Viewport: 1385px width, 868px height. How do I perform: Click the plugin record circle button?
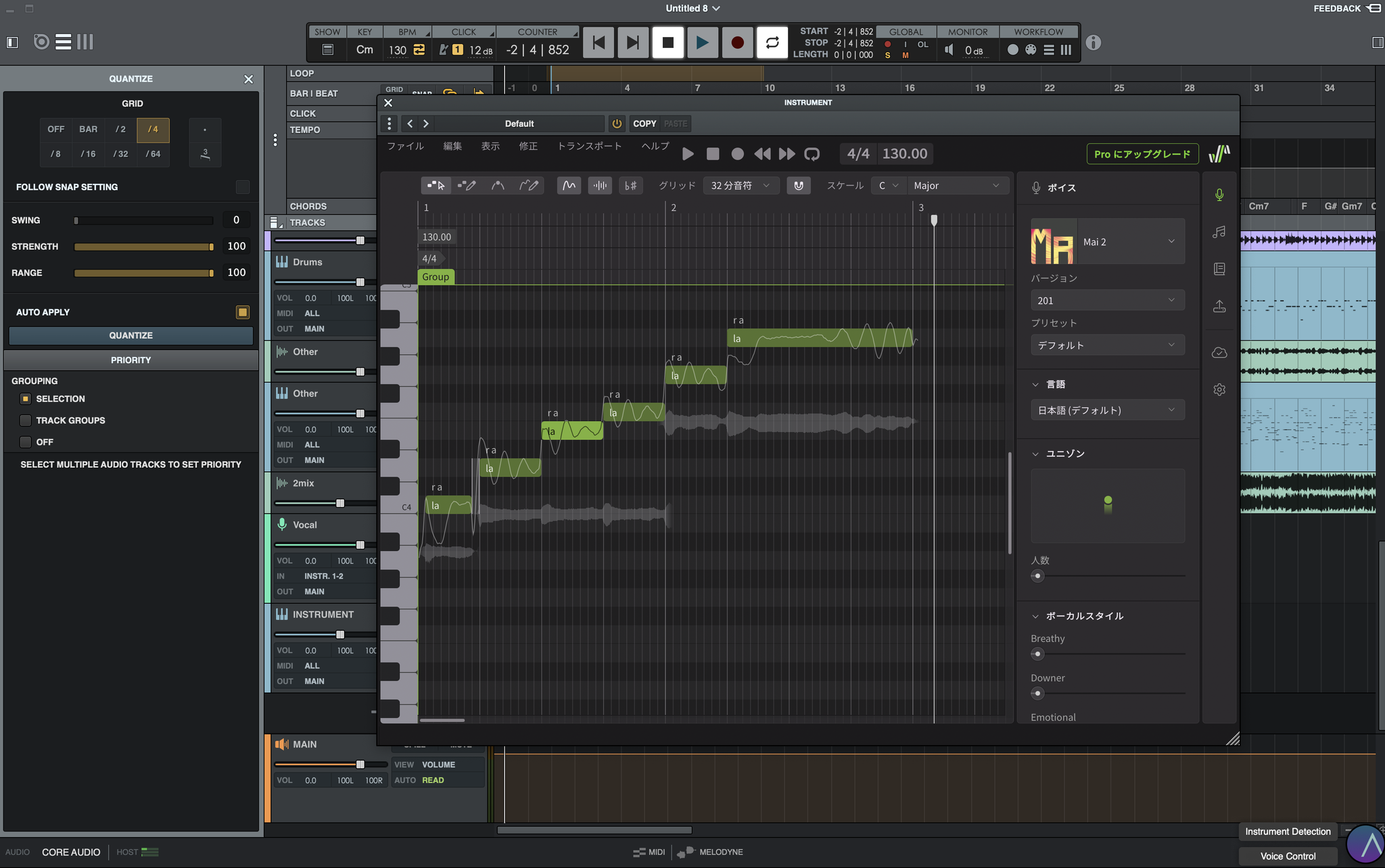[738, 154]
